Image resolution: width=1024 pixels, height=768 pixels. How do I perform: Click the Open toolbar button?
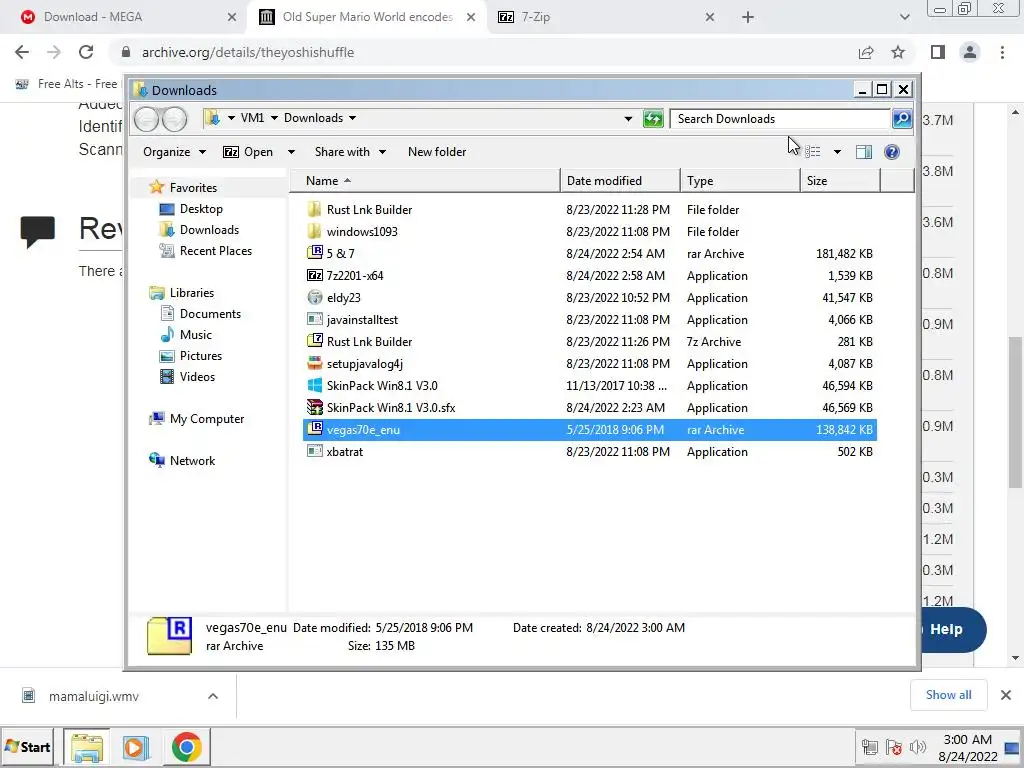(249, 152)
